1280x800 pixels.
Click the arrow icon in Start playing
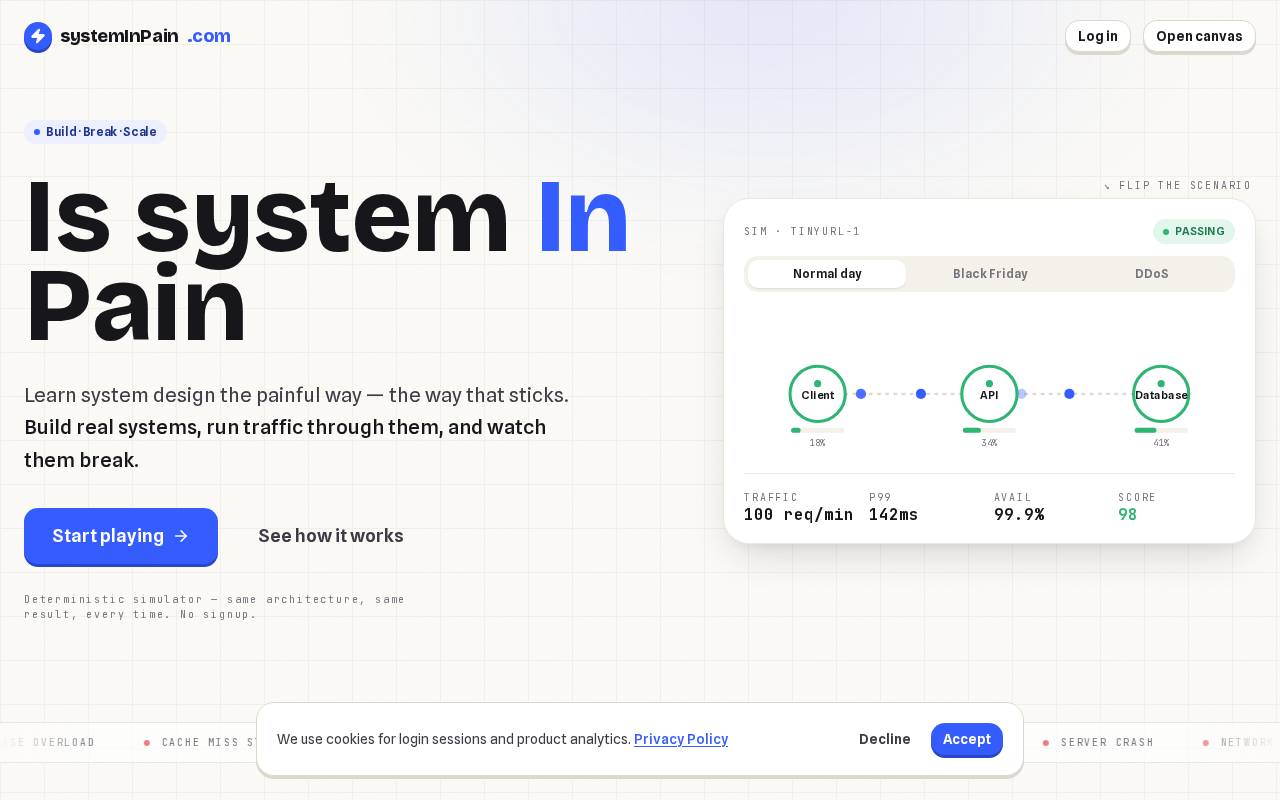pyautogui.click(x=181, y=536)
